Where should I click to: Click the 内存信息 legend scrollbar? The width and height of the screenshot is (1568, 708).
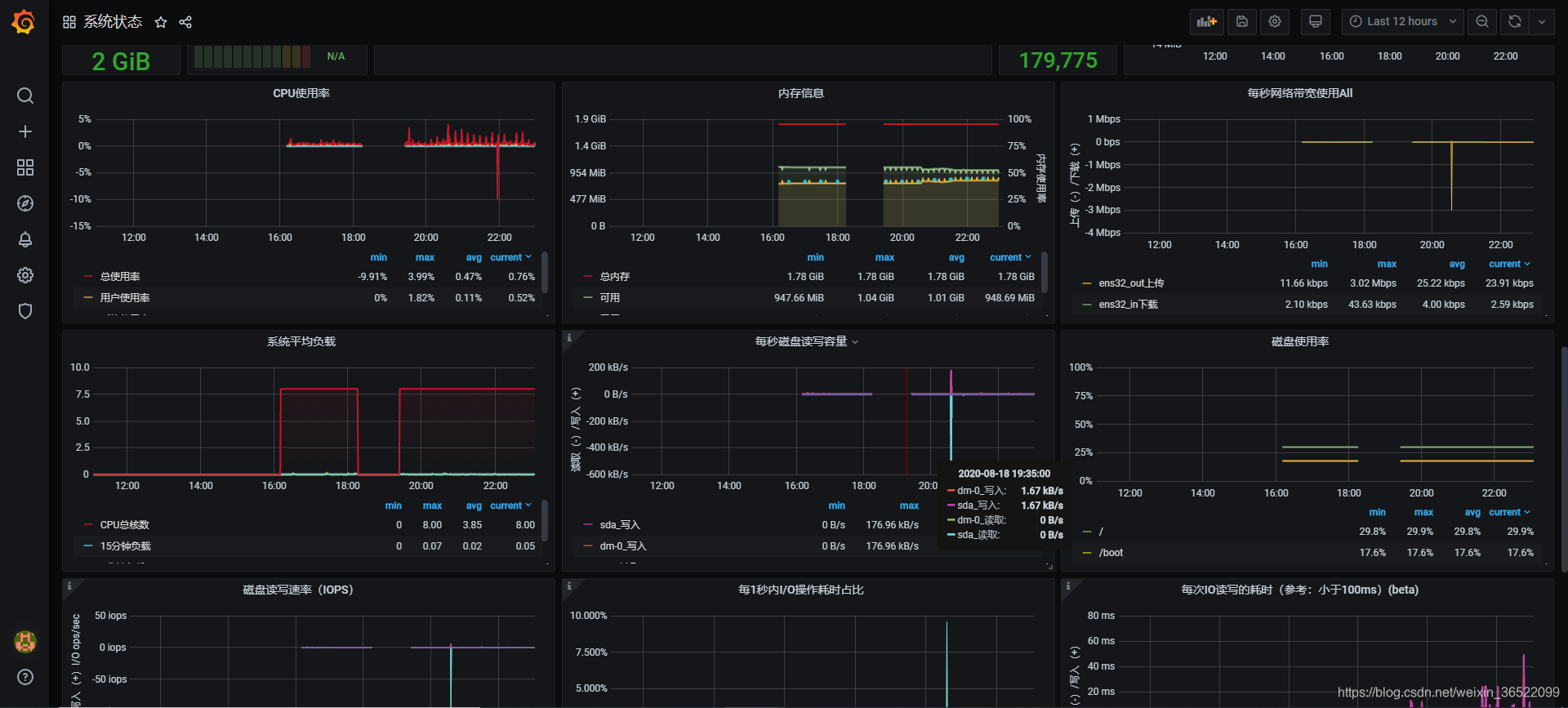point(1045,272)
